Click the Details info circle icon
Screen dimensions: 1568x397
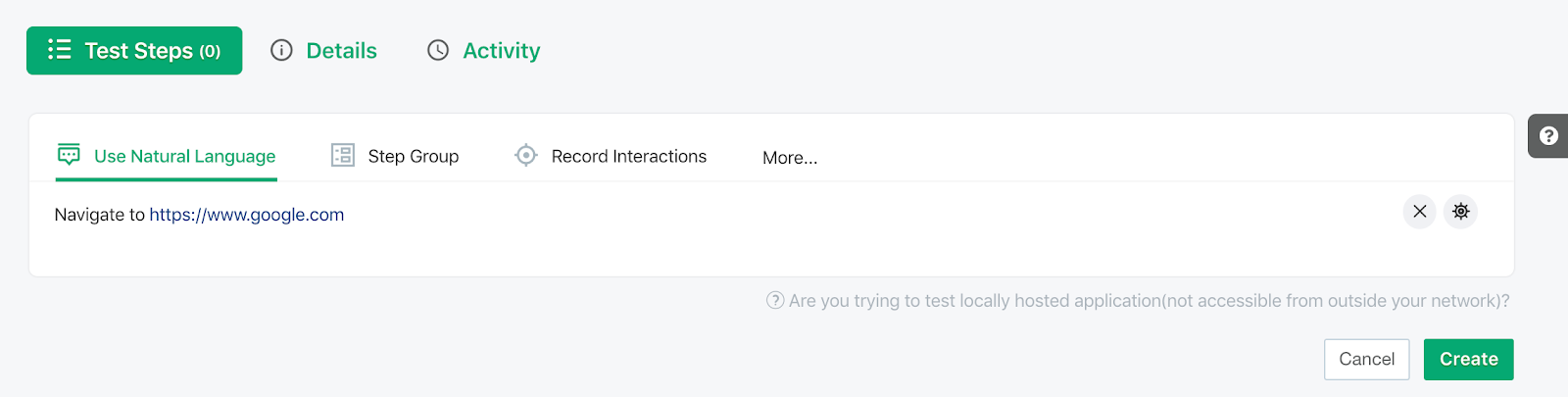coord(281,50)
